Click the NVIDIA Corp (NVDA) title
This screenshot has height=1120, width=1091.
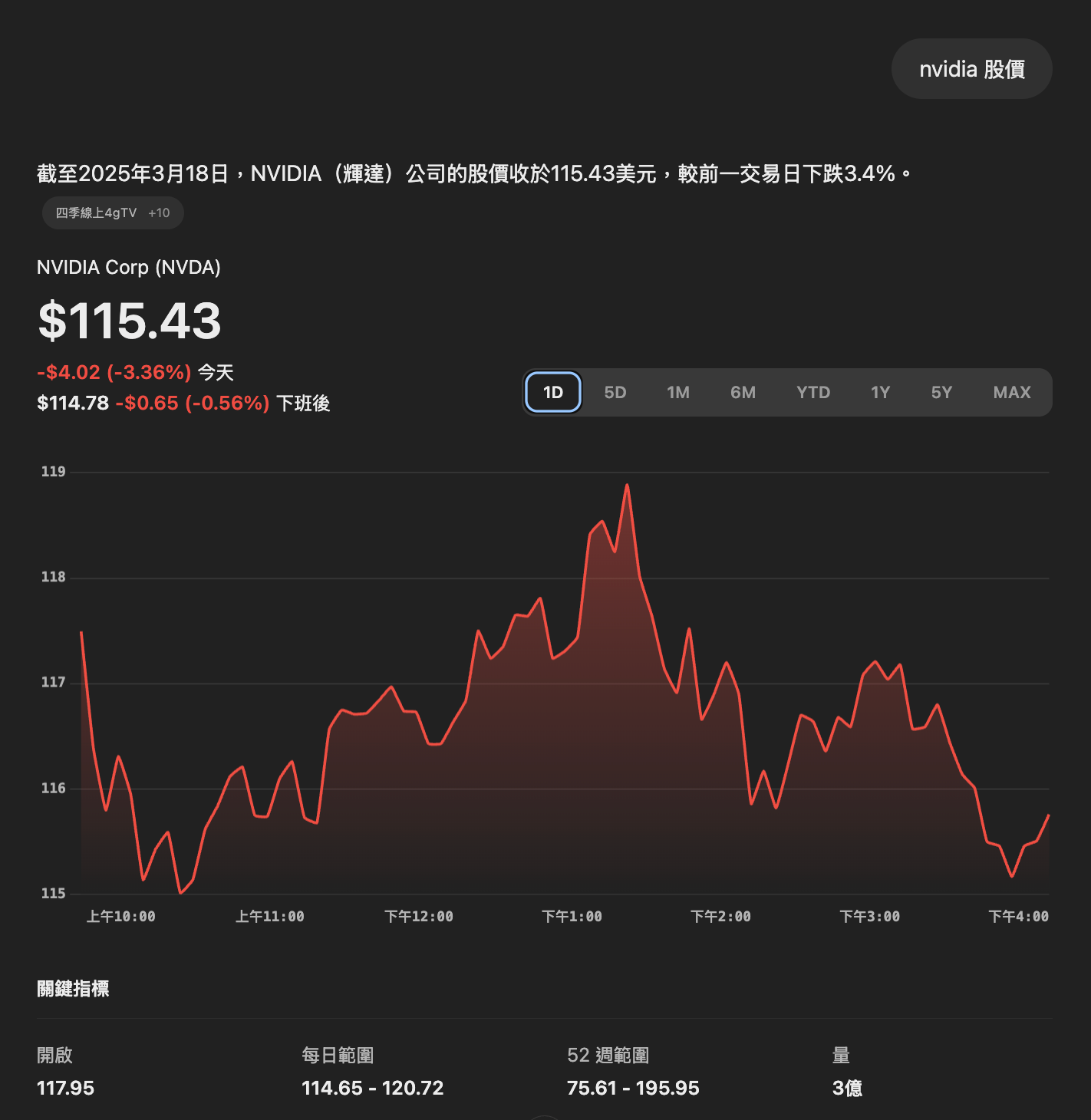(129, 267)
